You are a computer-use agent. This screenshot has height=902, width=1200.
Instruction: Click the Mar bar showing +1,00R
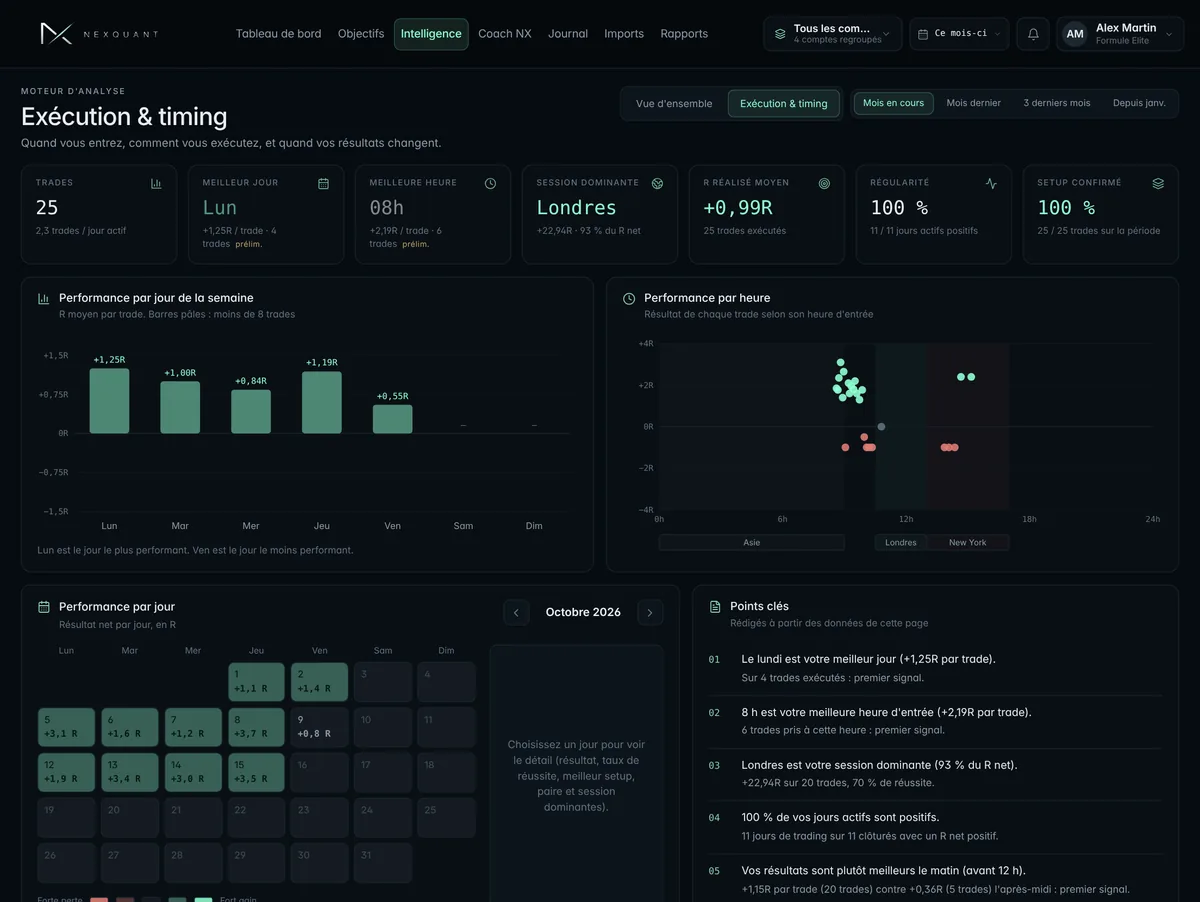[x=180, y=408]
